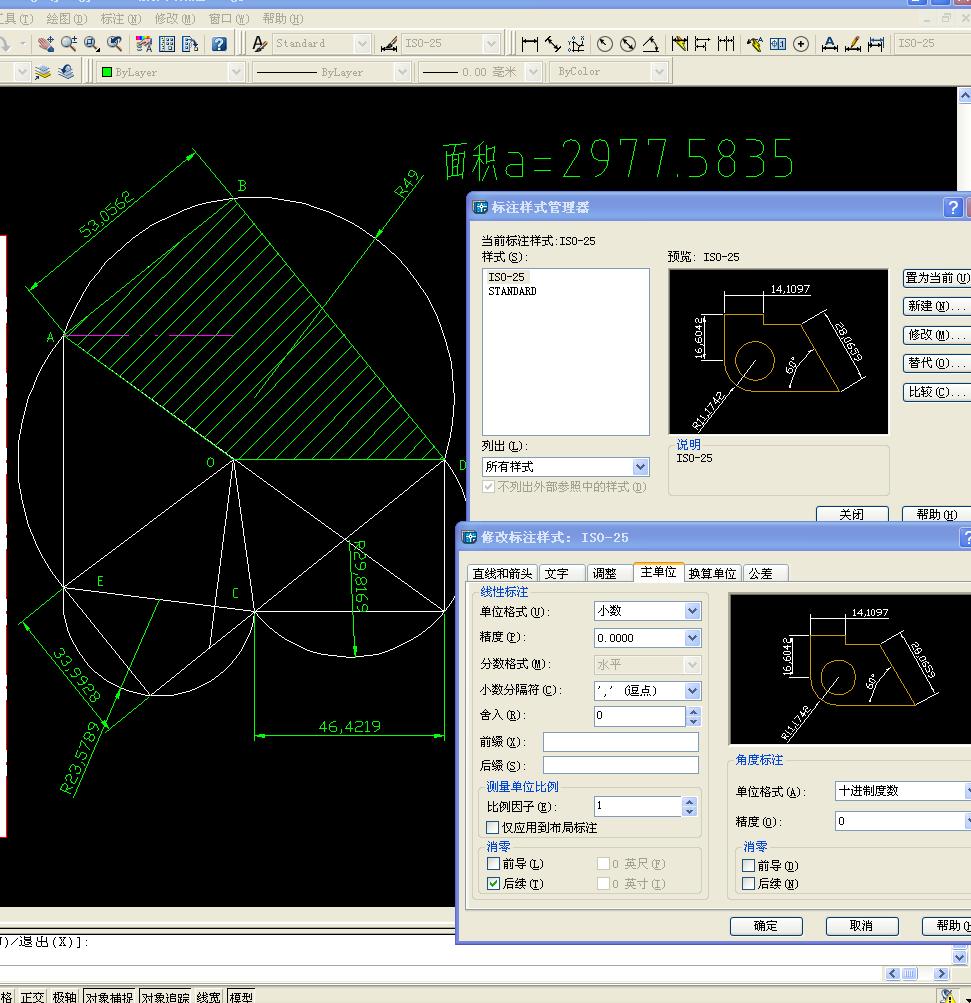Click the Linear dimension tool icon
Viewport: 971px width, 1003px height.
(530, 44)
